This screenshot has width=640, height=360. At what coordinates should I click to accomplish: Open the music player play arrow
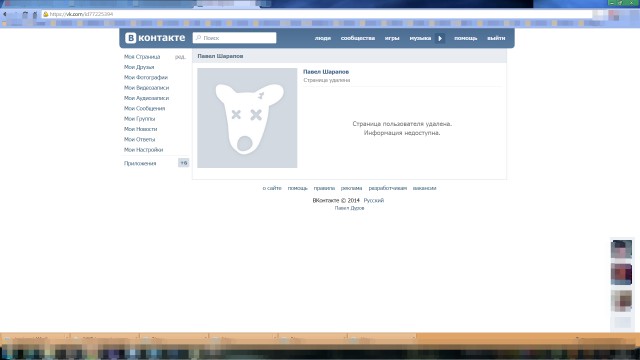click(440, 38)
